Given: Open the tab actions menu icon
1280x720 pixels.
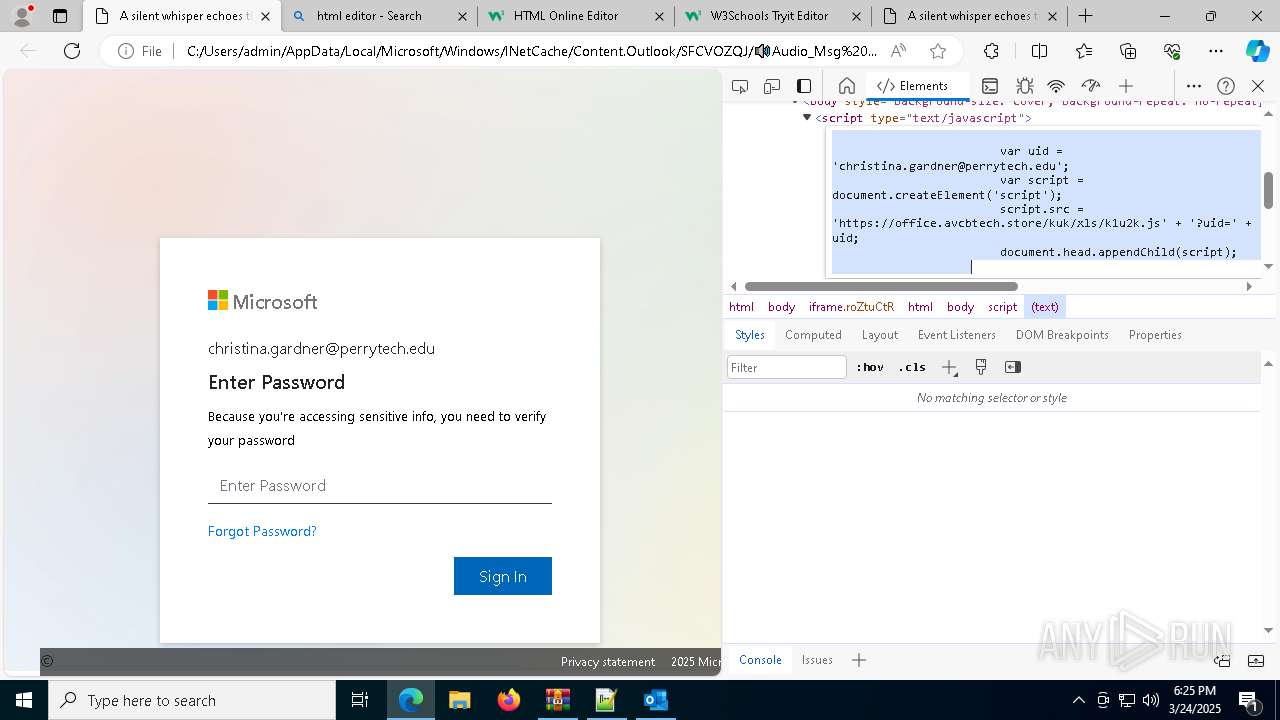Looking at the screenshot, I should (x=60, y=16).
